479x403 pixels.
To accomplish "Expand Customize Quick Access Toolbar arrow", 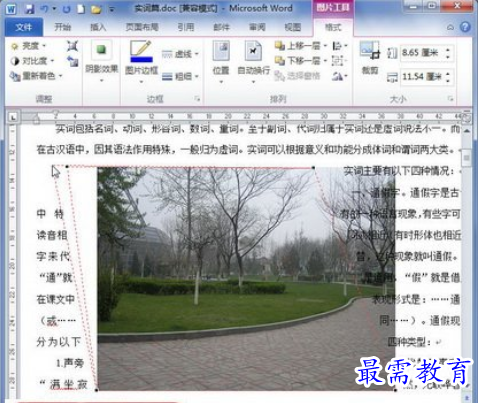I will point(111,10).
